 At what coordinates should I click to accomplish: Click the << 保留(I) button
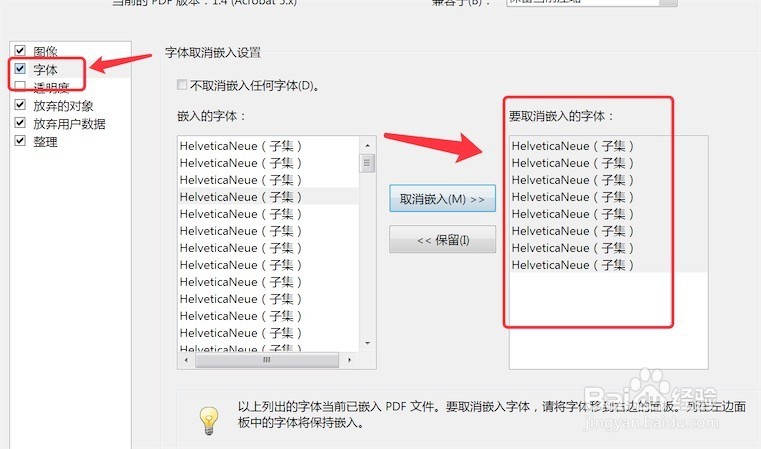tap(442, 239)
